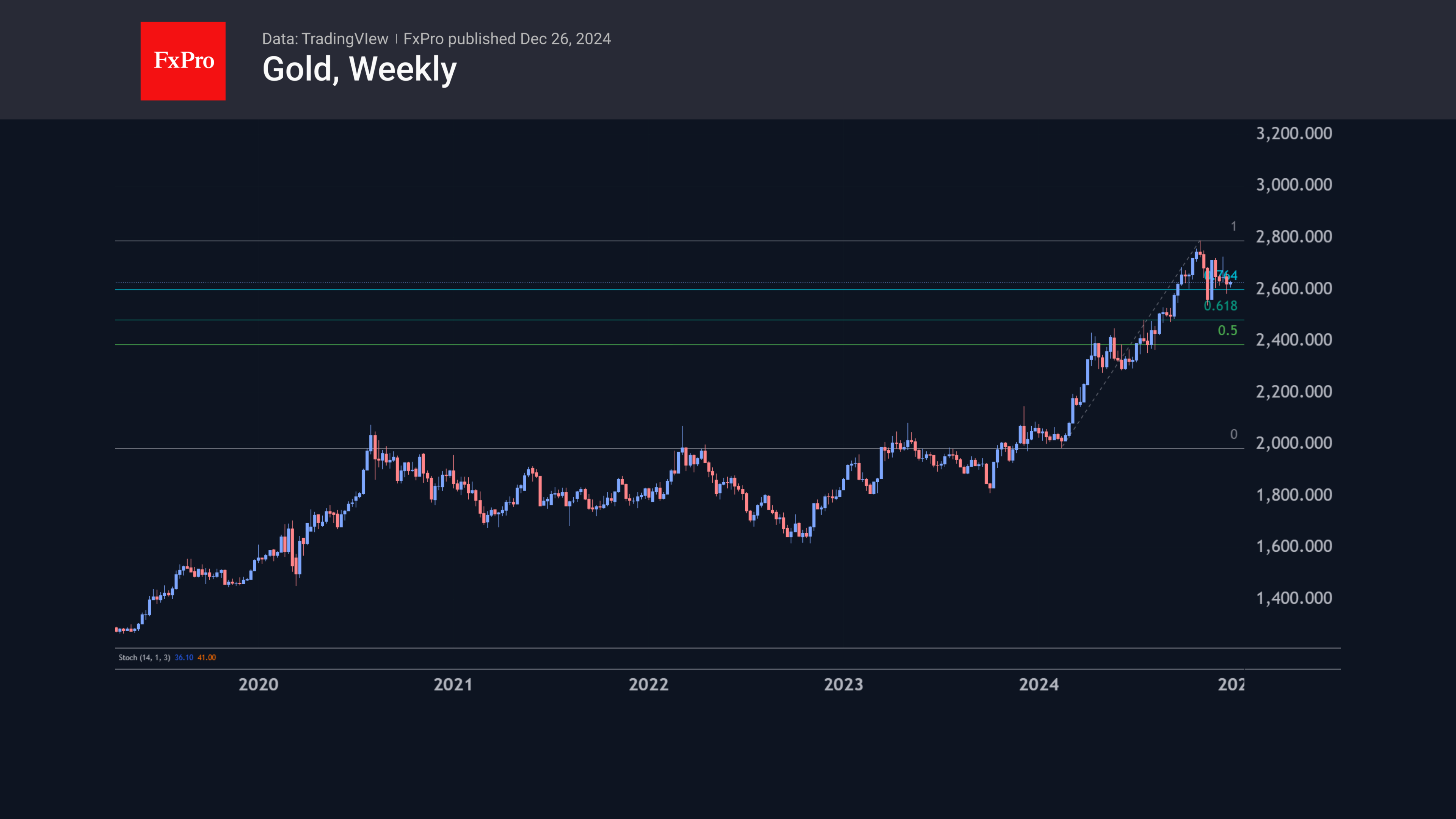Click the red FxPro logo
The image size is (1456, 819).
click(182, 61)
